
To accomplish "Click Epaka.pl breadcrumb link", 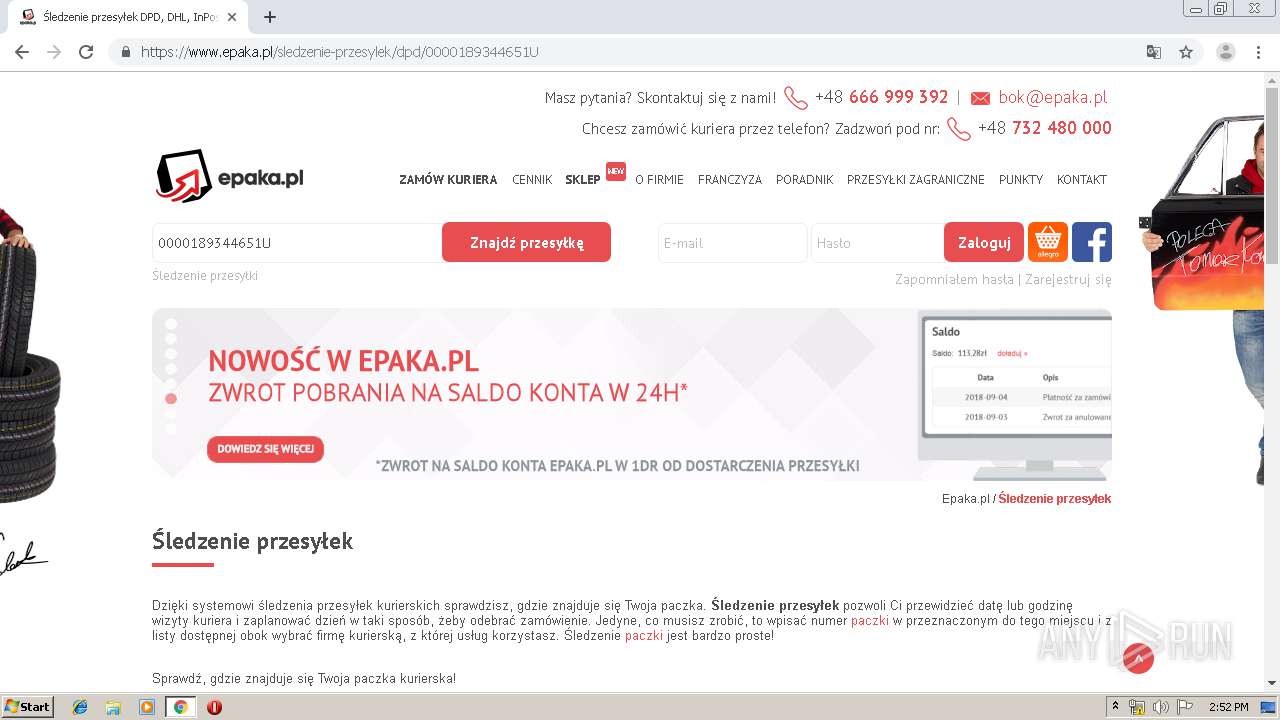I will (x=965, y=499).
